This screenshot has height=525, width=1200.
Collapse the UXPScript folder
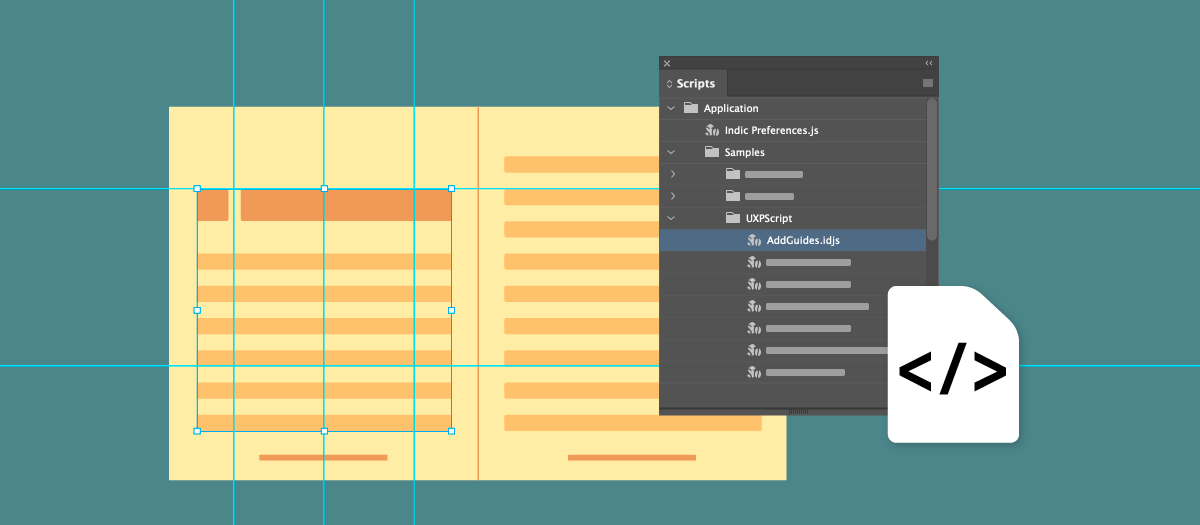tap(671, 218)
